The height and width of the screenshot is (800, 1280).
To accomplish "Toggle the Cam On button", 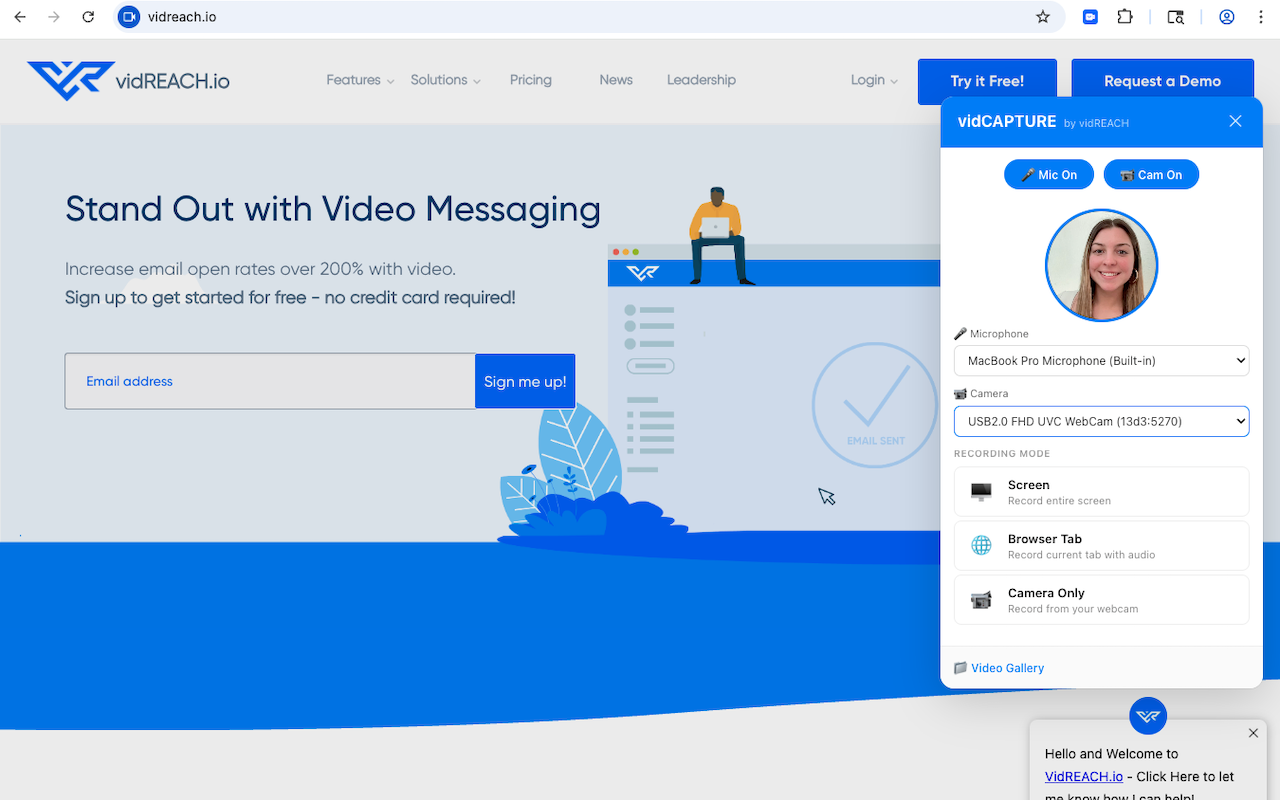I will tap(1151, 175).
